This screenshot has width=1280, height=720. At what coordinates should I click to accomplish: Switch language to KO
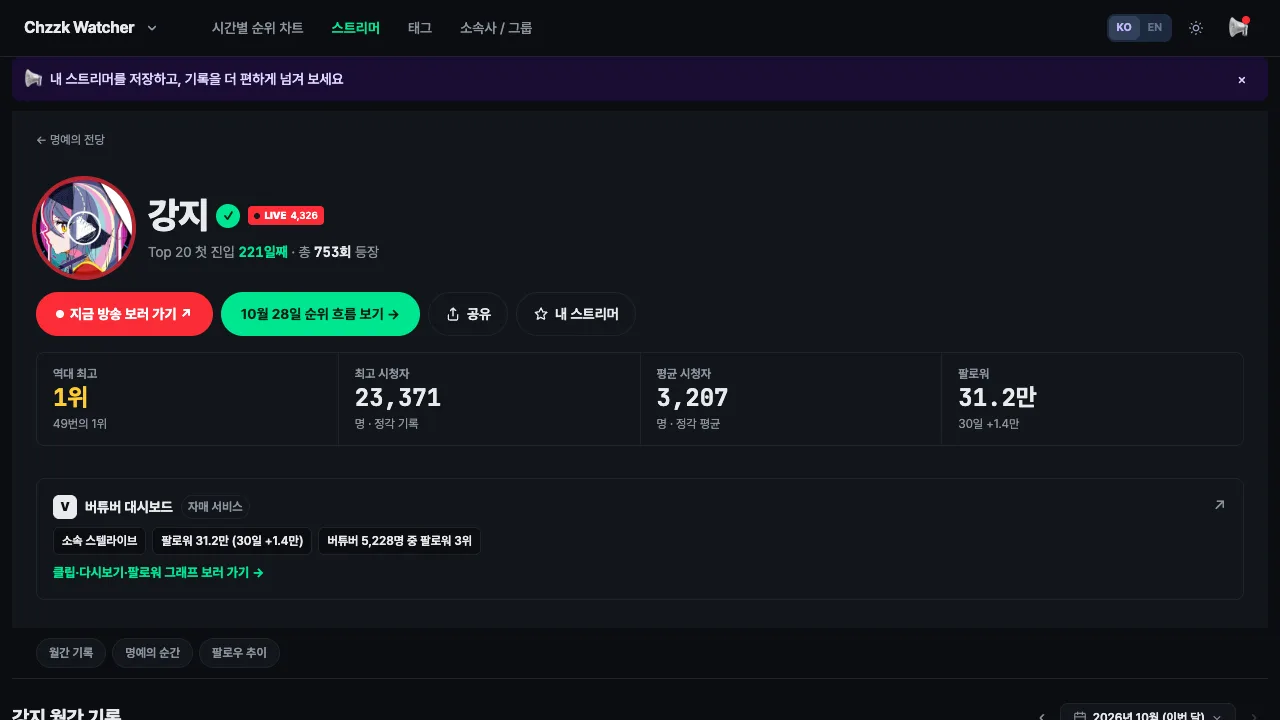(1124, 28)
